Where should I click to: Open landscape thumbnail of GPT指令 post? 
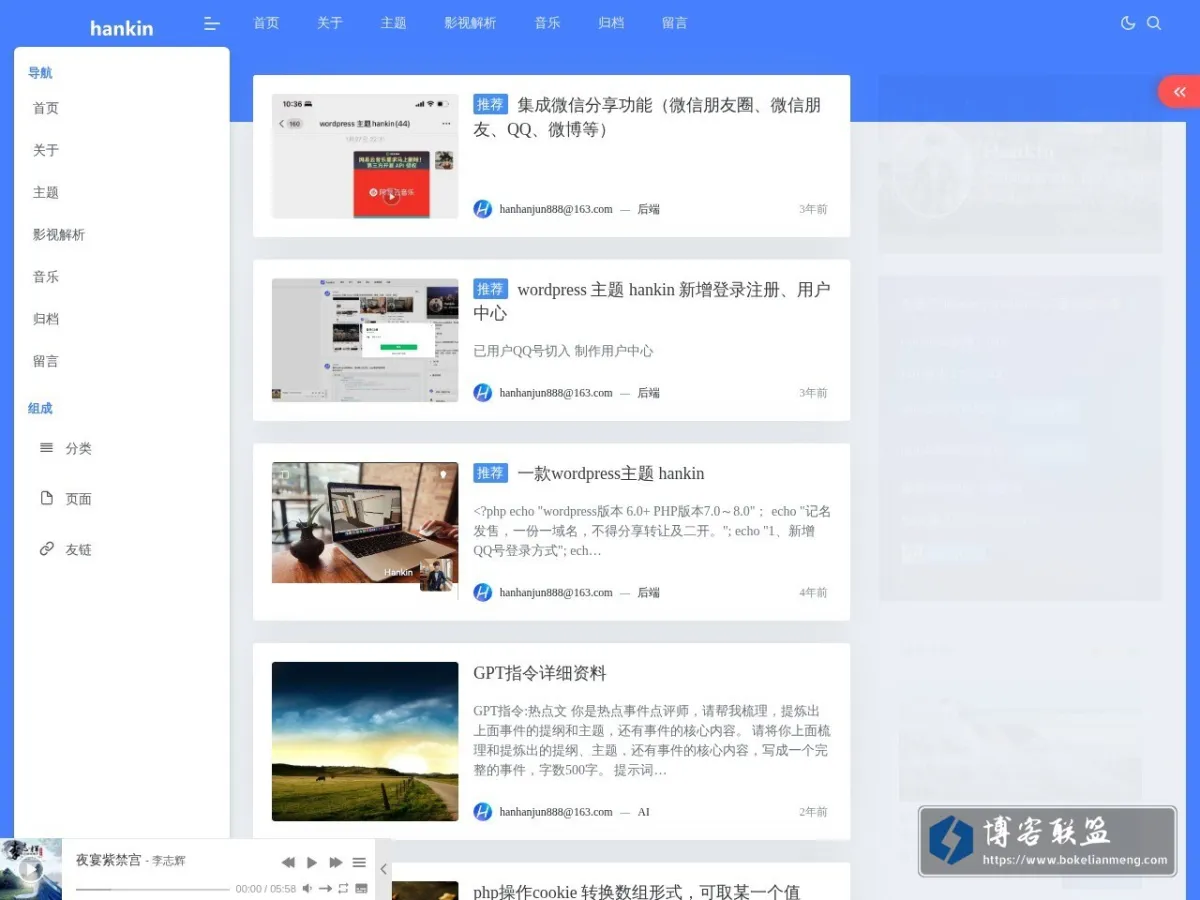[365, 741]
